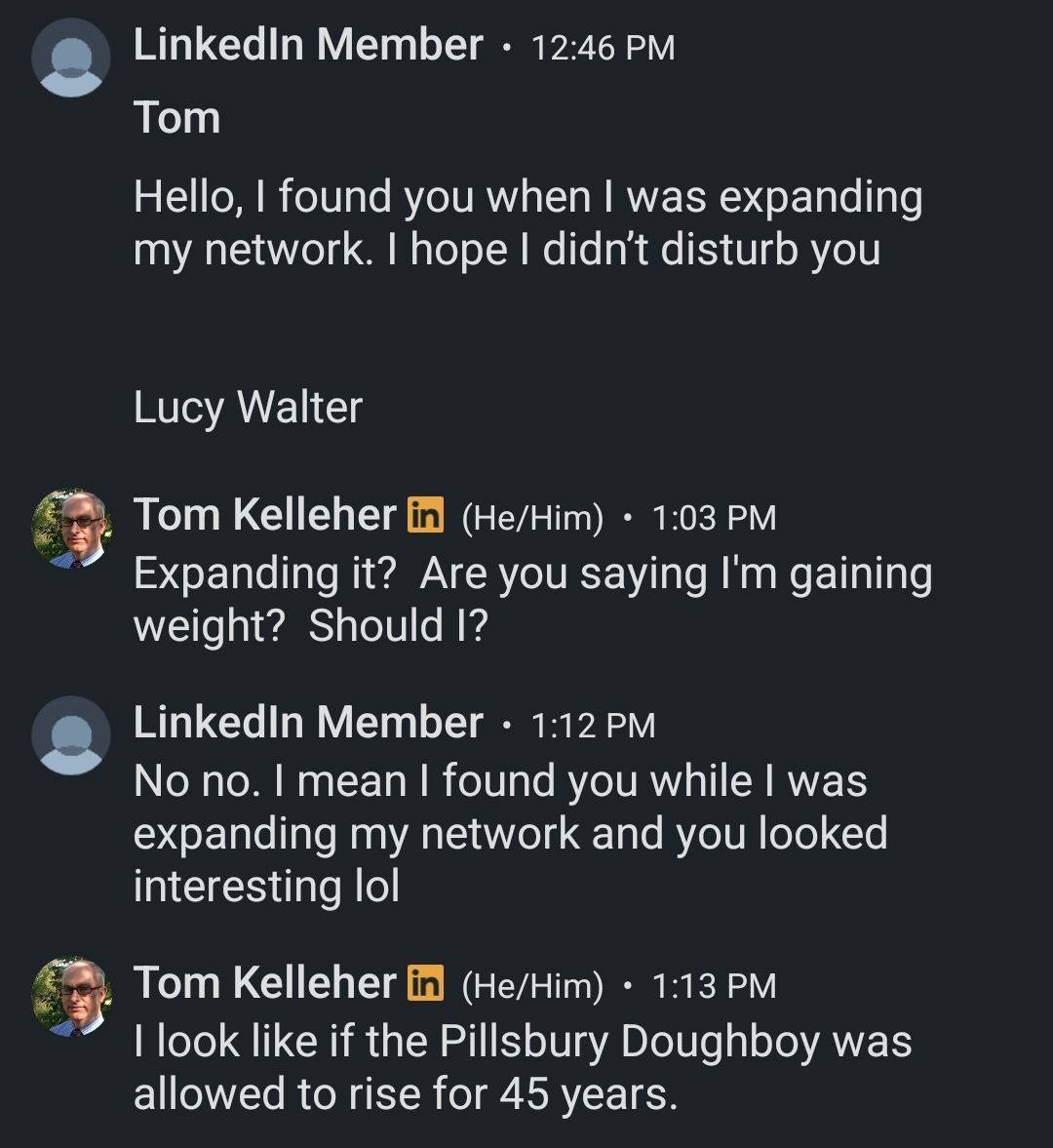Click the gold LinkedIn premium badge at 1:13 PM

click(x=426, y=982)
